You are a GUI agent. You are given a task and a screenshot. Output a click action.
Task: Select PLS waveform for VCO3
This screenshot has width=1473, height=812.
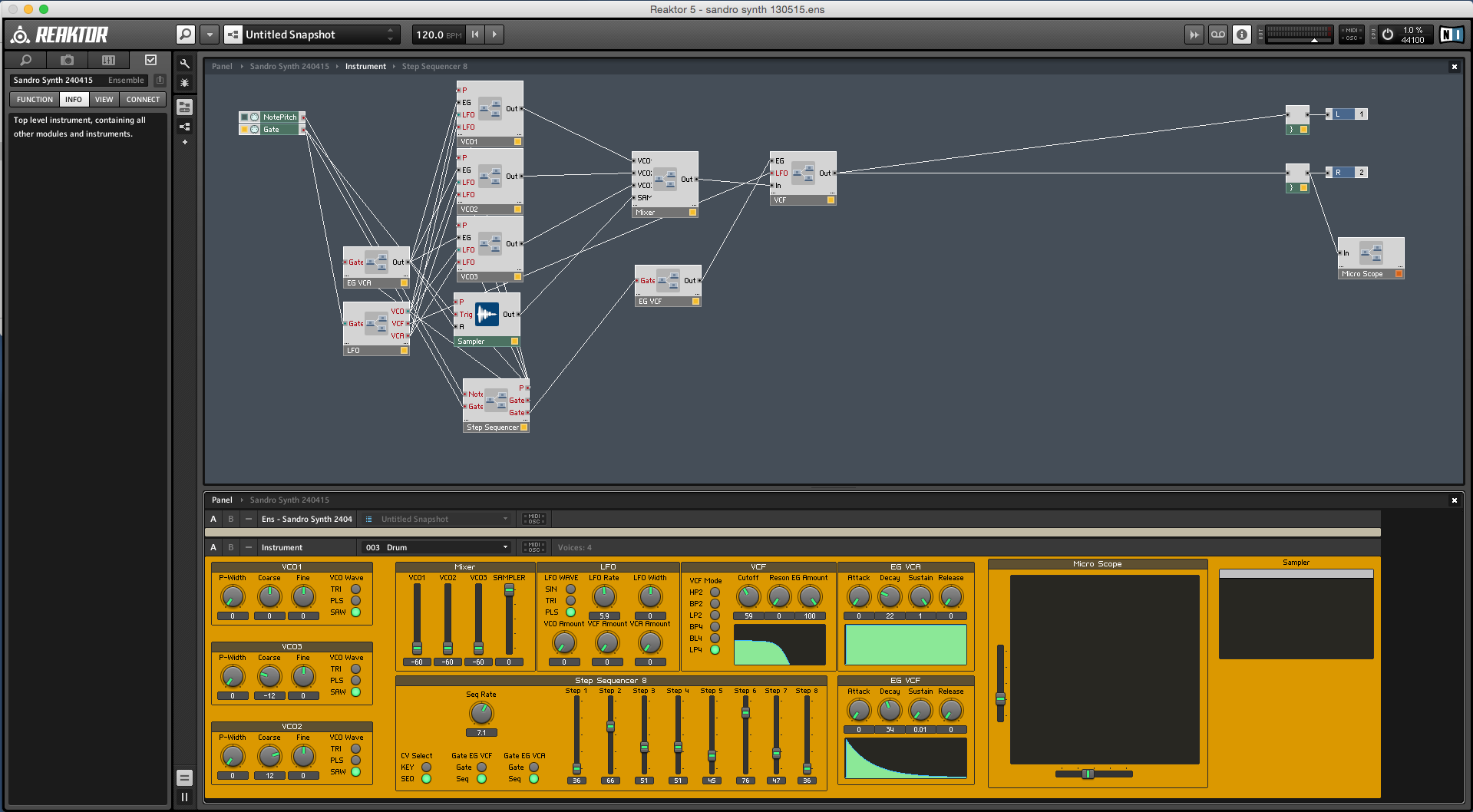(355, 680)
